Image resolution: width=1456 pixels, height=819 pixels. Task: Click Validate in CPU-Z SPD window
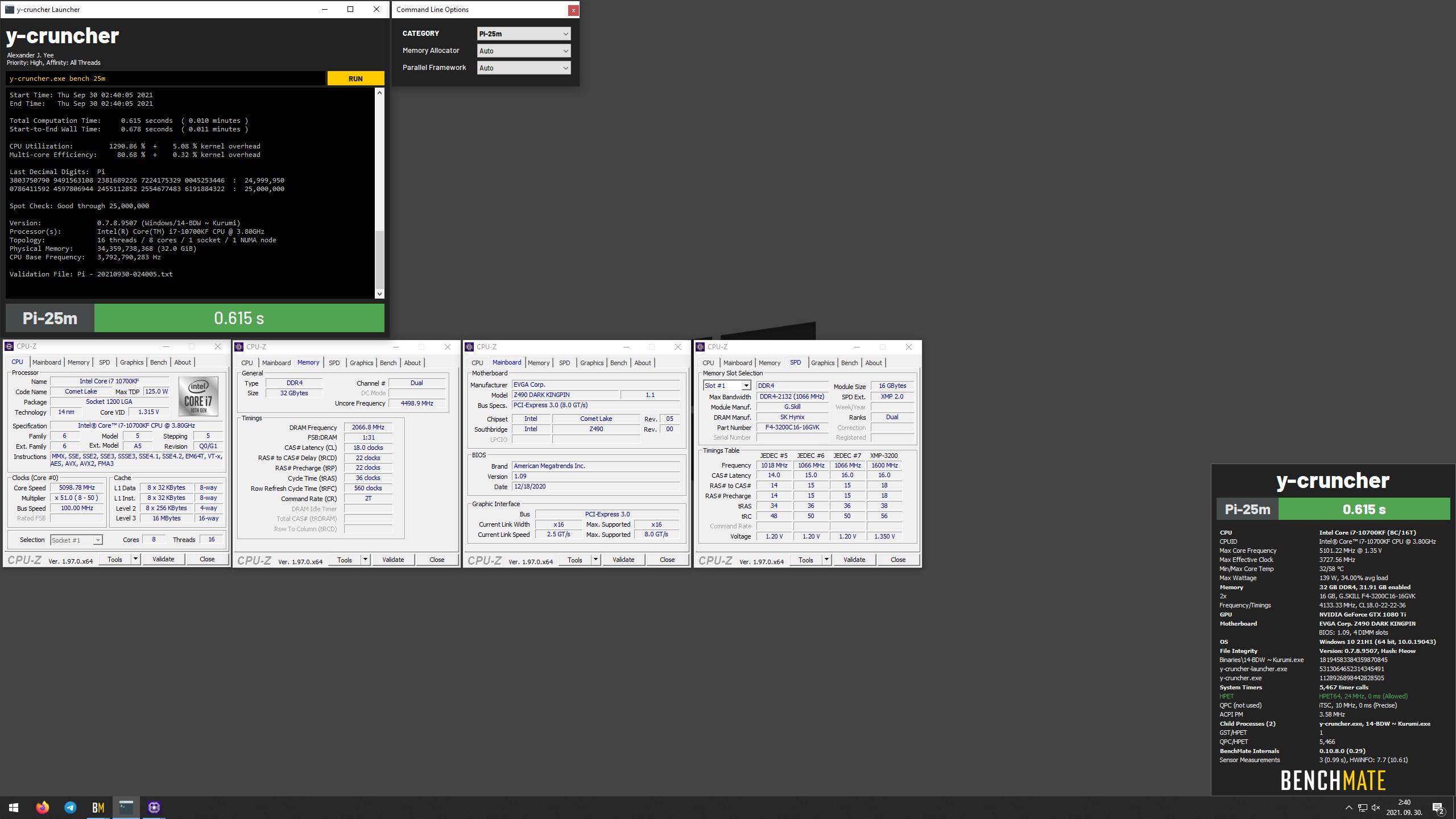[x=854, y=560]
